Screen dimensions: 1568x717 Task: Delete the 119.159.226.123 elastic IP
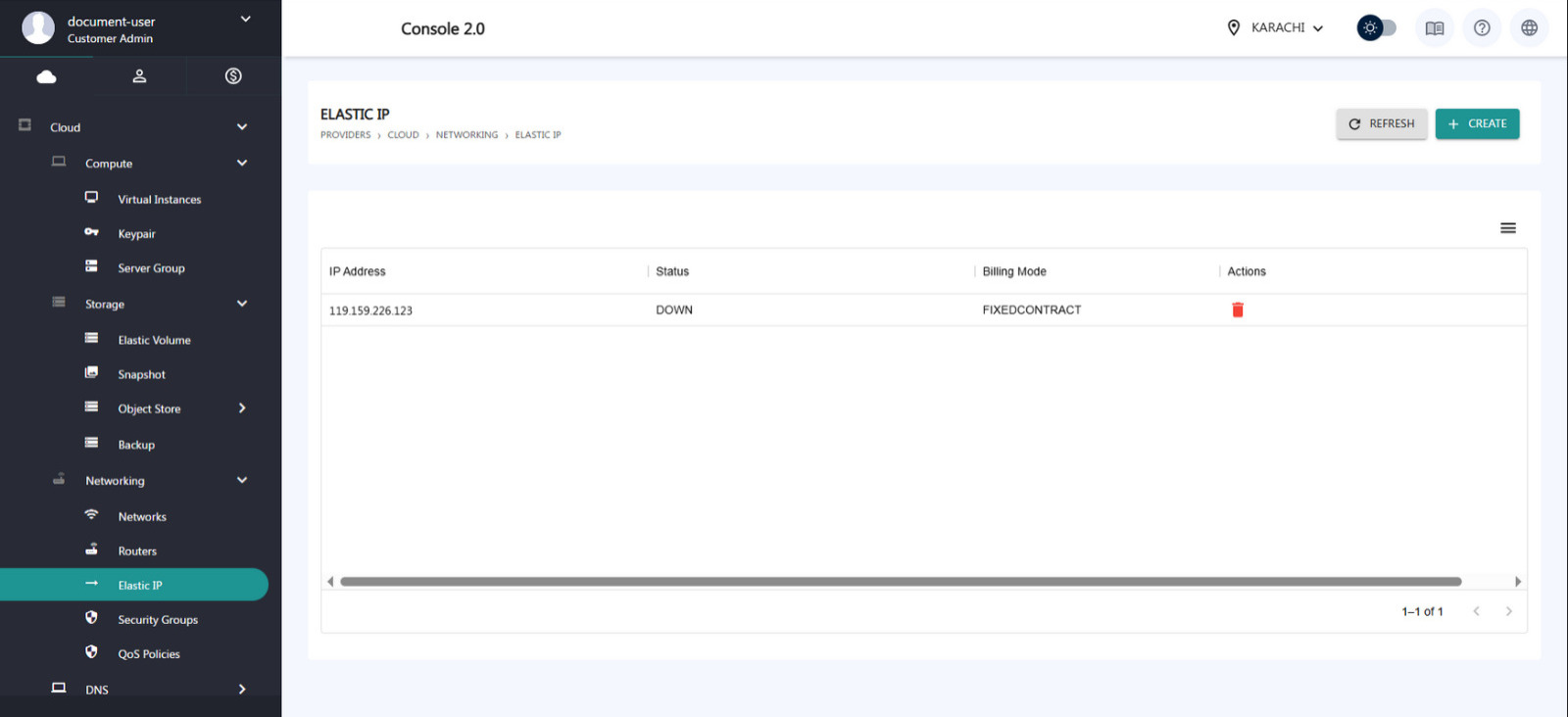1237,310
